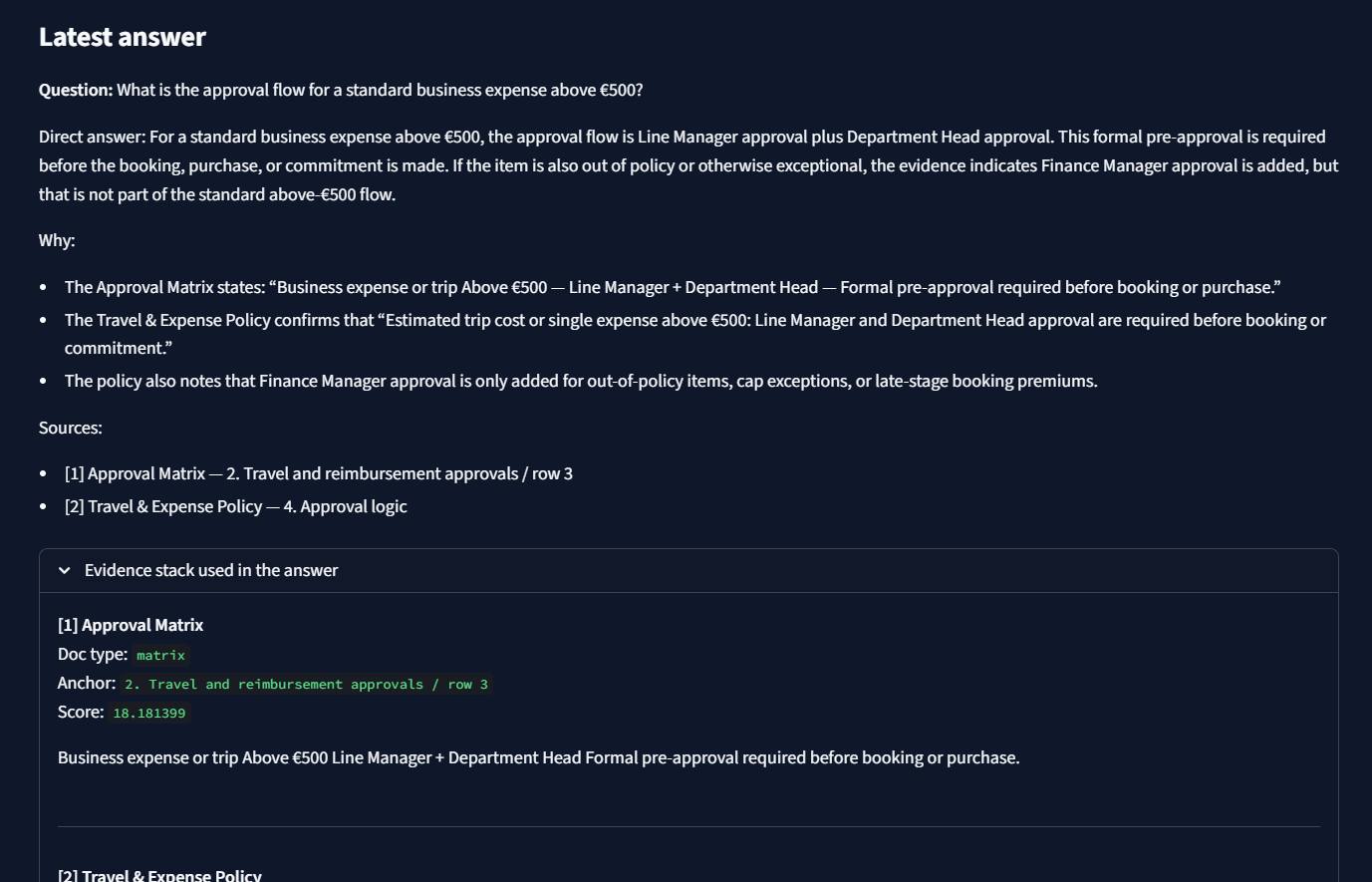1372x882 pixels.
Task: Click the Approval Matrix evidence snippet text
Action: [x=538, y=758]
